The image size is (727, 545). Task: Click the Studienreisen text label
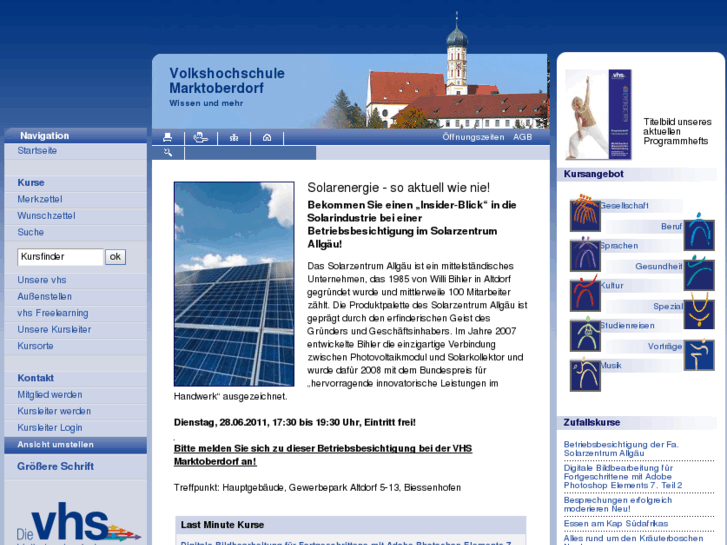627,326
